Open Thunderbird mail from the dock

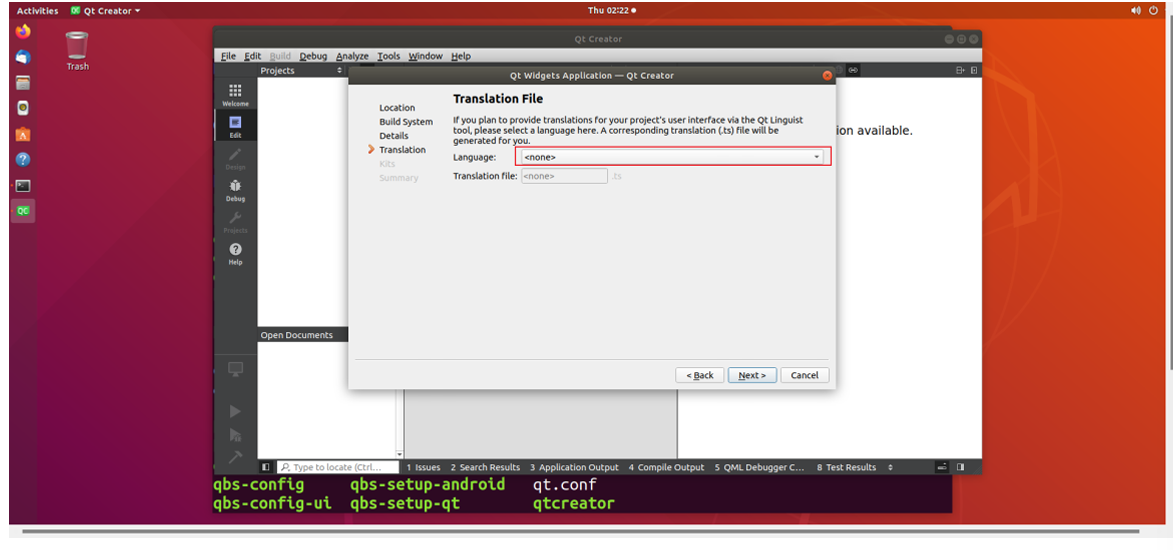tap(23, 57)
